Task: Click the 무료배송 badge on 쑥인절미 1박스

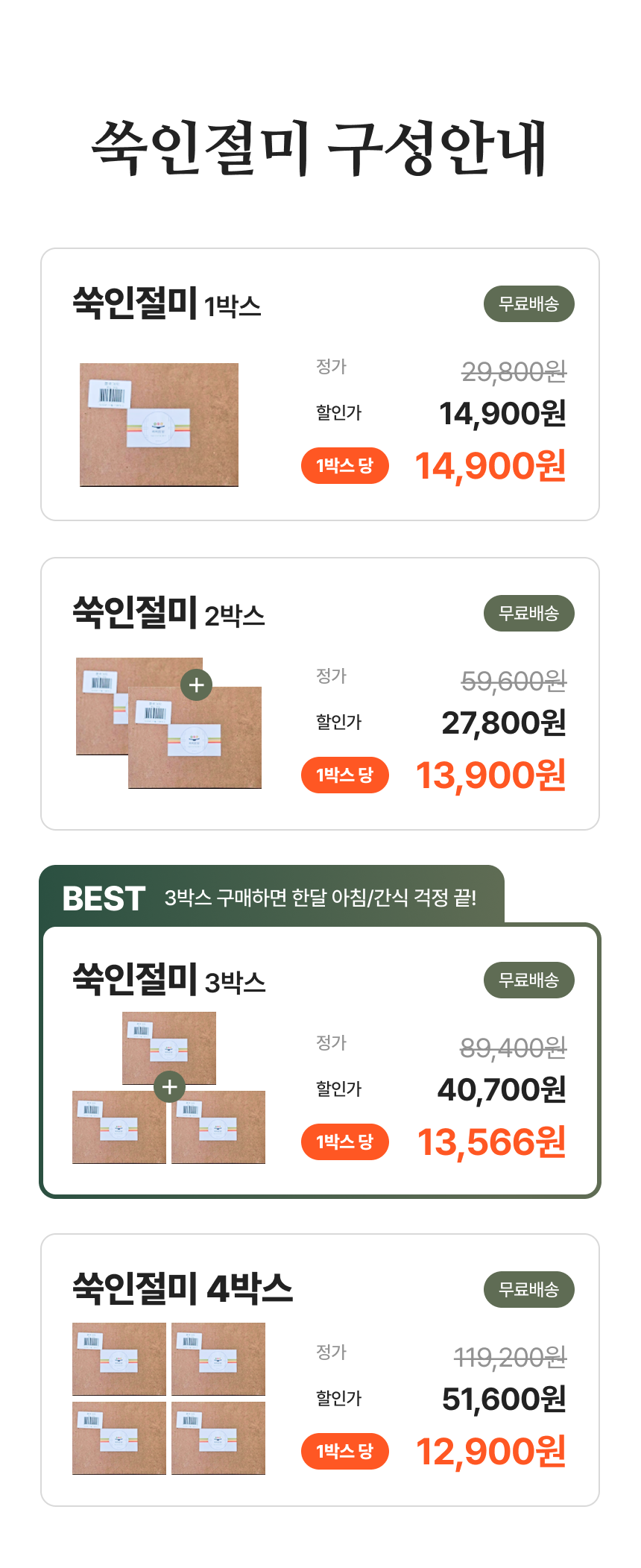Action: coord(529,304)
